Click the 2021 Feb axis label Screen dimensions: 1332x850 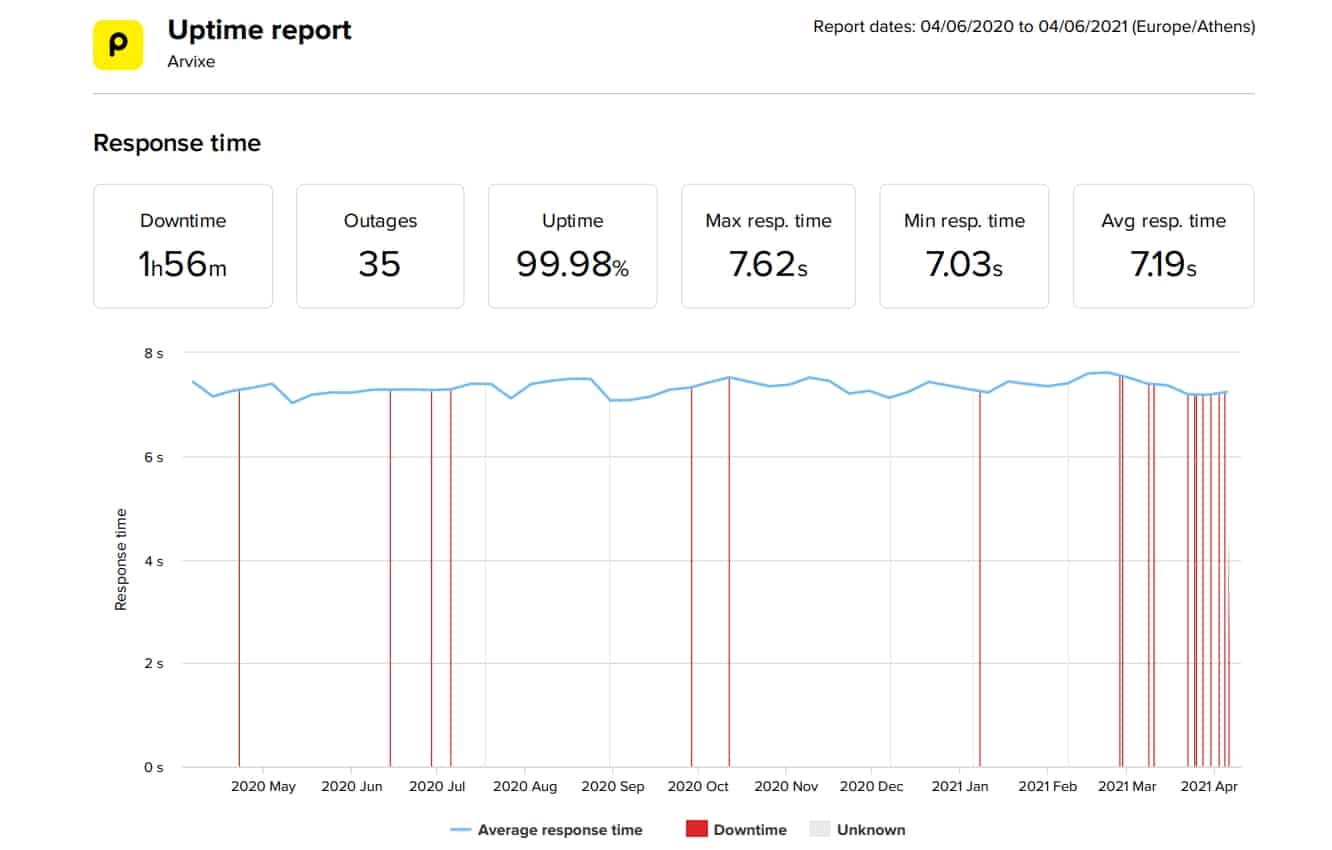pyautogui.click(x=1048, y=787)
